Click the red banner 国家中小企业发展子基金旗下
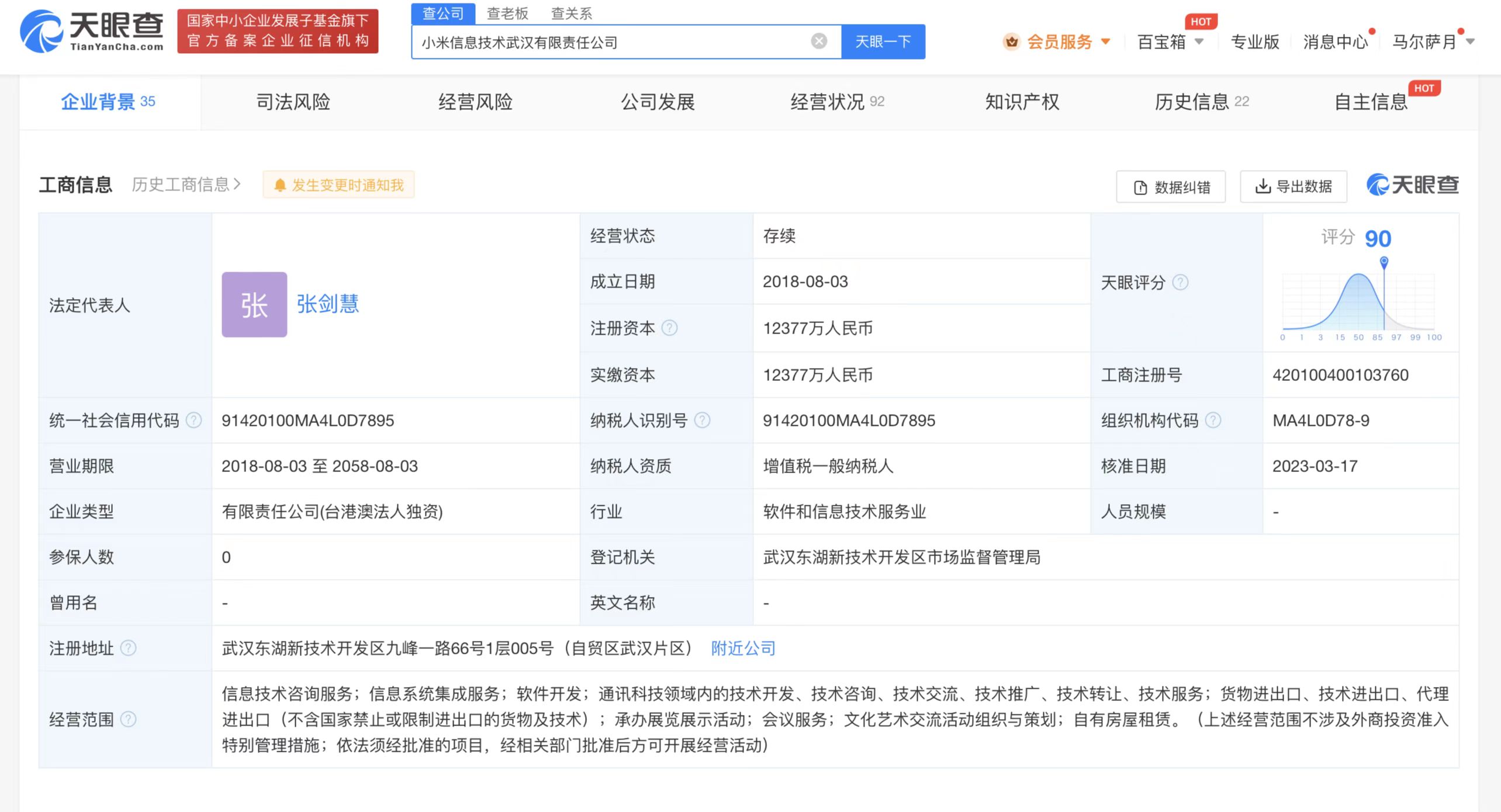Screen dimensions: 1501x812 pos(278,31)
